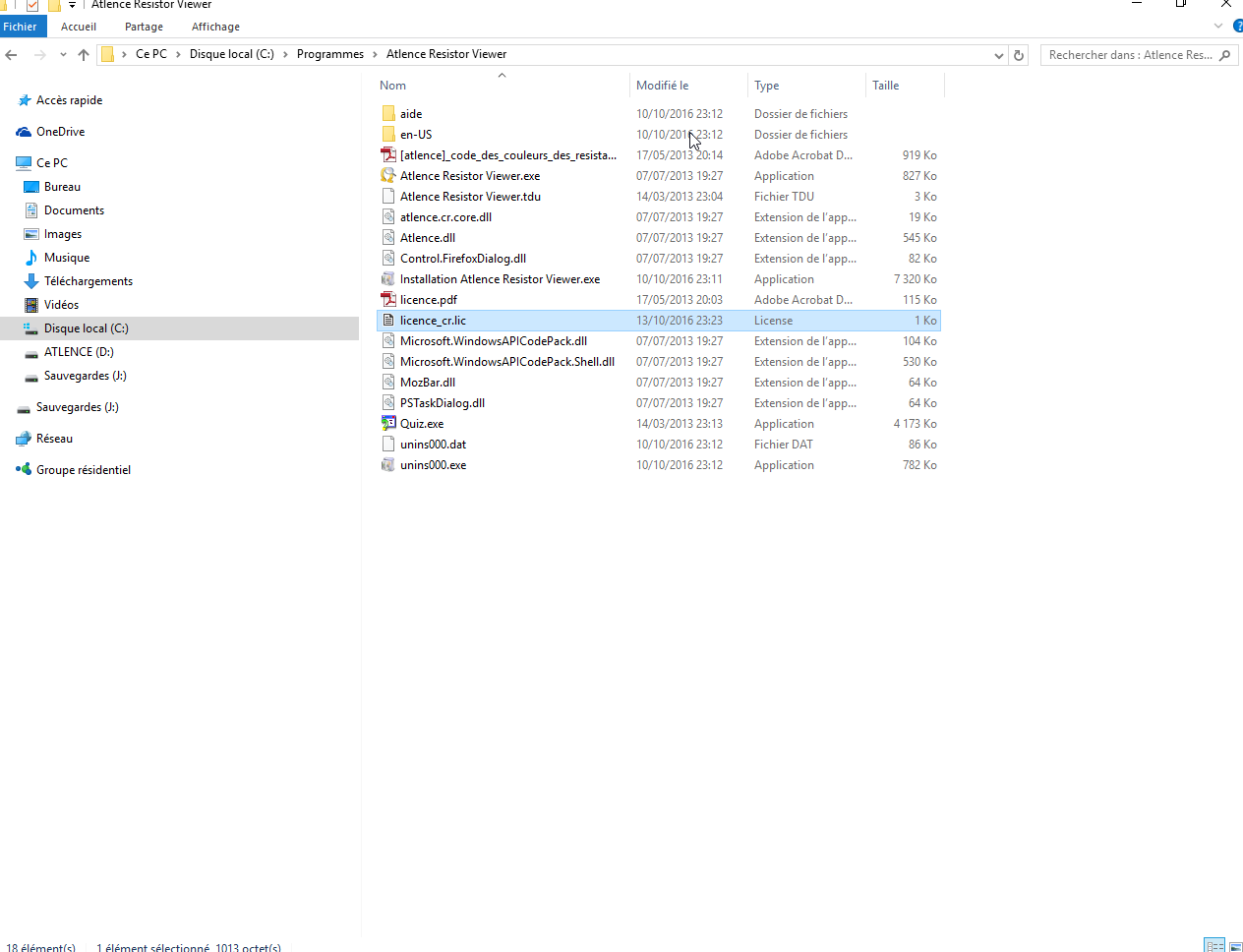Click the 827 Ko size cell
The width and height of the screenshot is (1243, 952).
coord(919,176)
